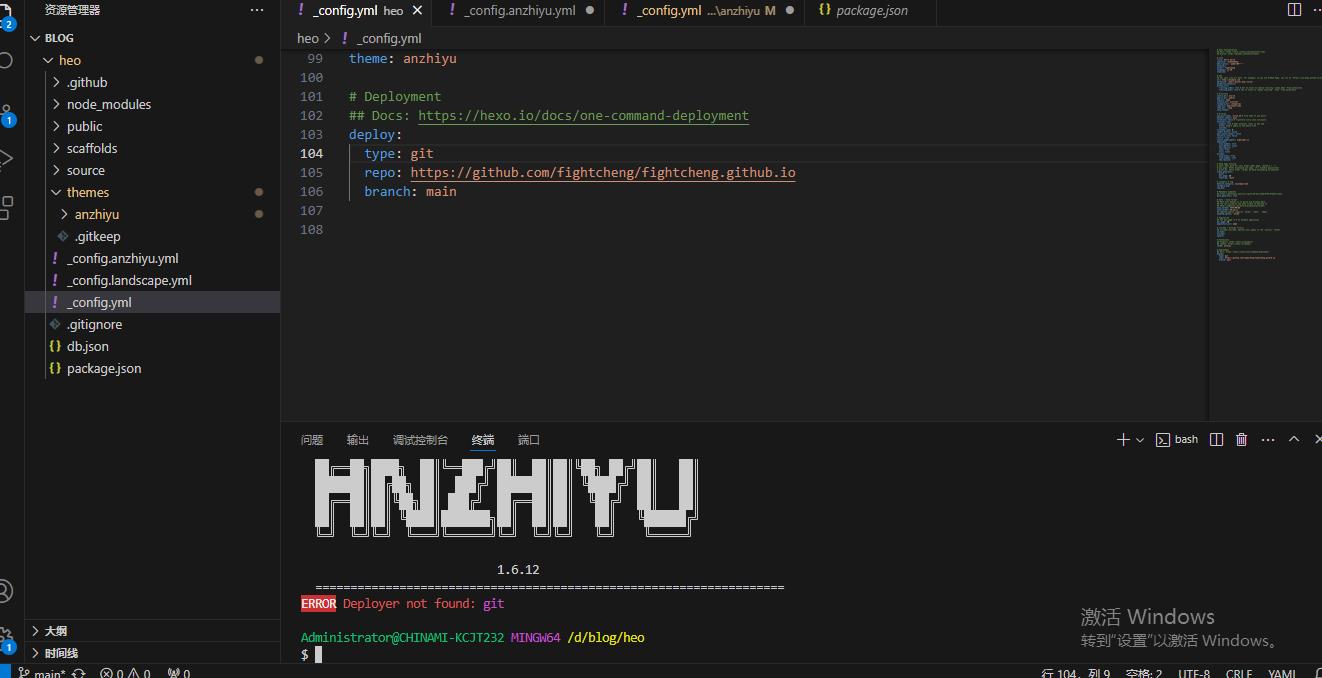
Task: Expand the 大纲 outline section
Action: pyautogui.click(x=55, y=631)
